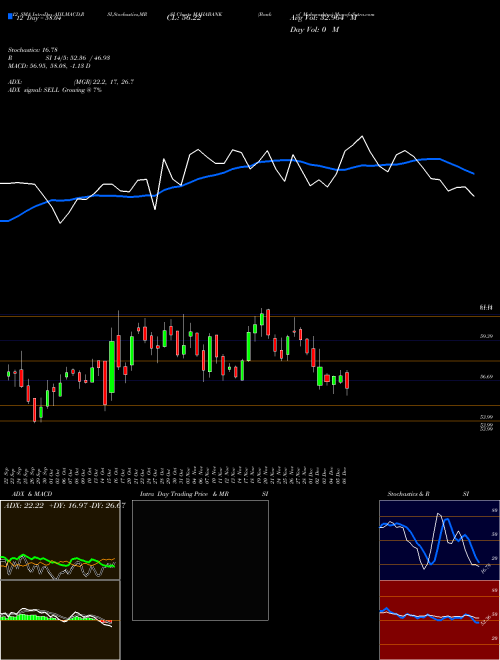Open the MACD histogram mini chart with green bars

point(60,620)
